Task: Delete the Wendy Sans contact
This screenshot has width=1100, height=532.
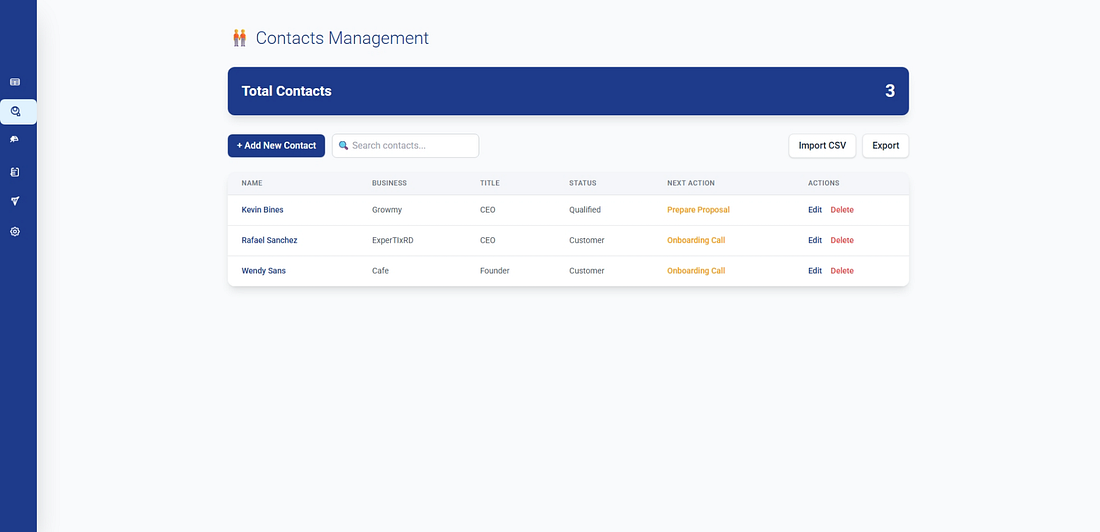Action: pos(842,271)
